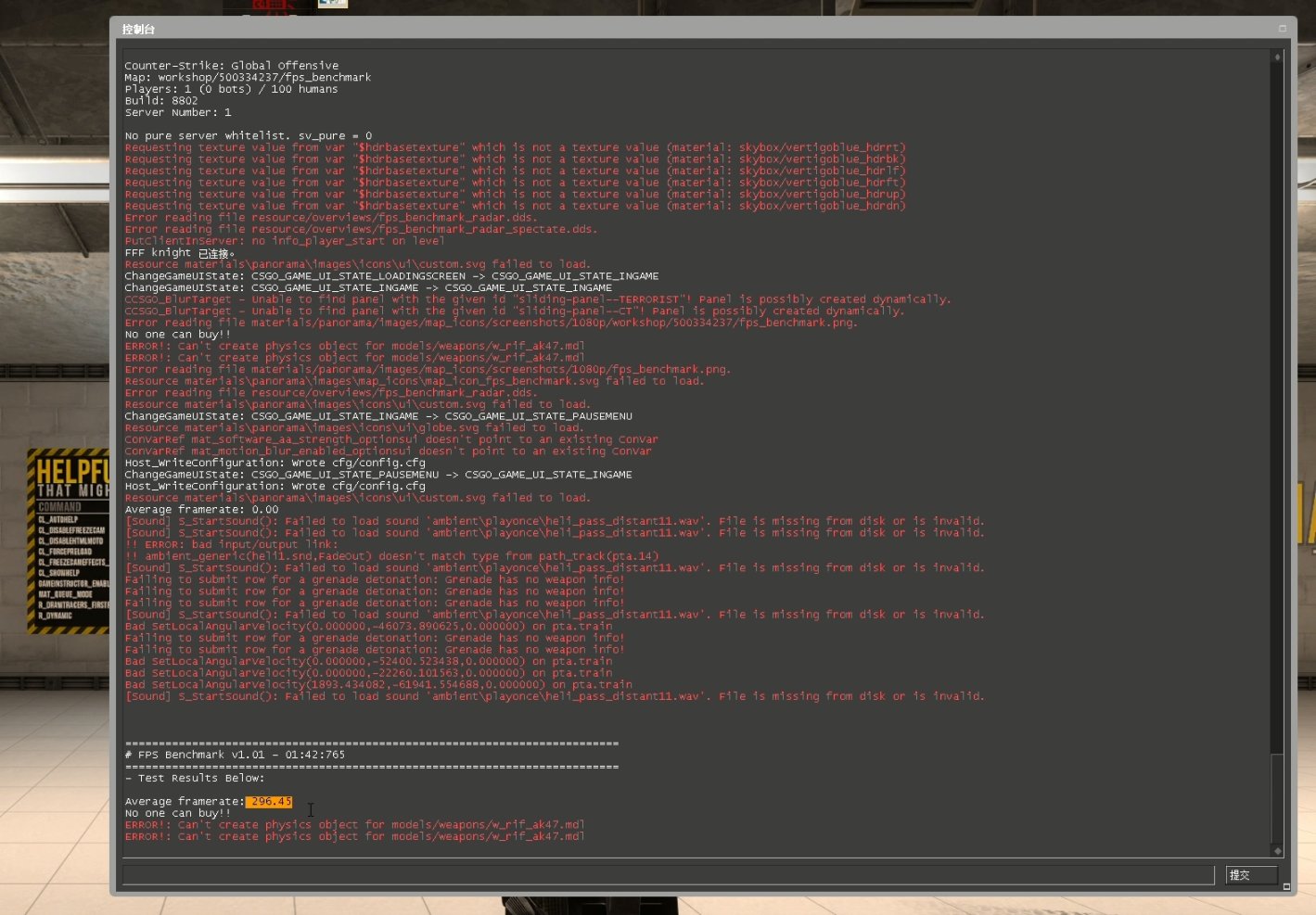The width and height of the screenshot is (1316, 915).
Task: Click the 'Players: 1 (0 bots) / 100 humans' line
Action: click(x=231, y=89)
